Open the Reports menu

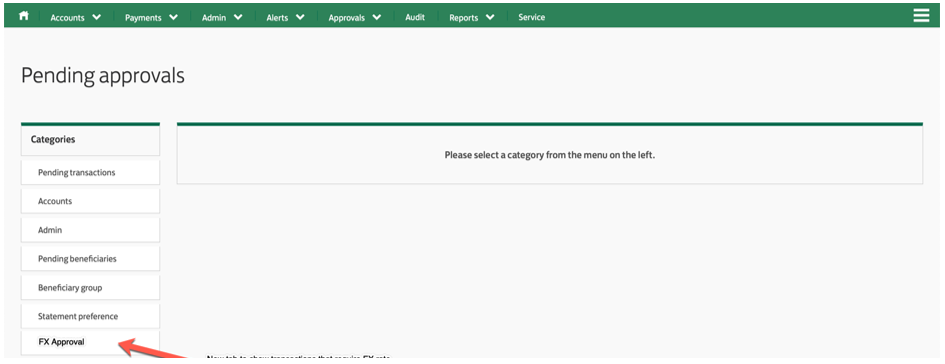coord(463,18)
